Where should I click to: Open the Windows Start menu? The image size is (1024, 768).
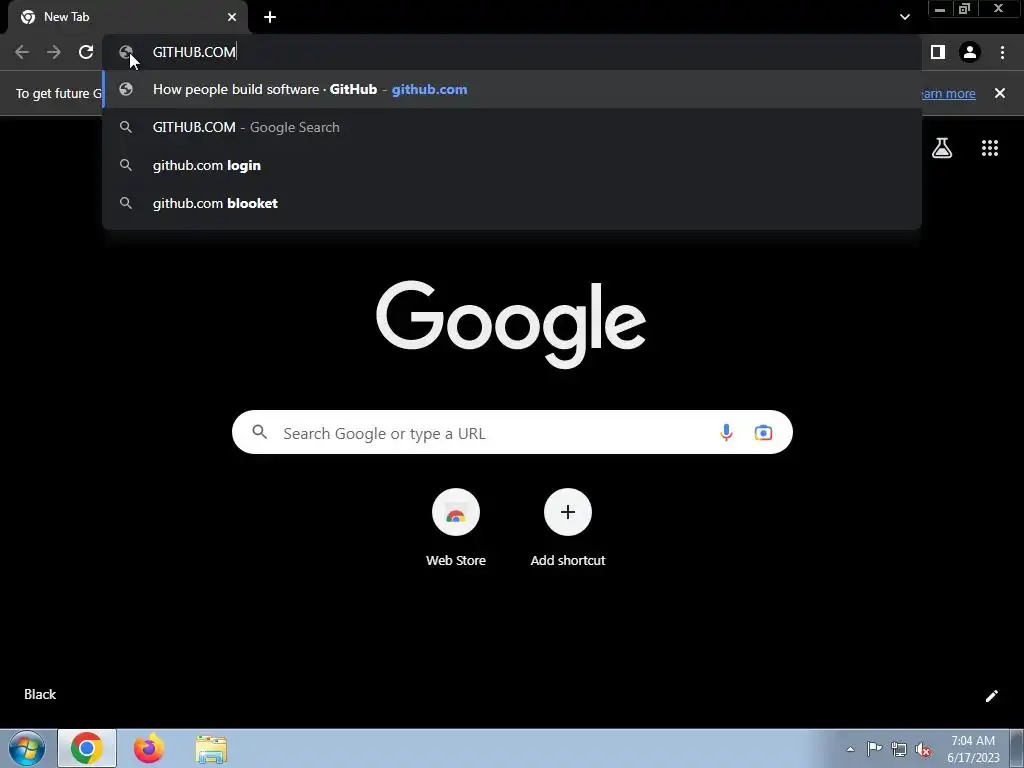pos(27,748)
